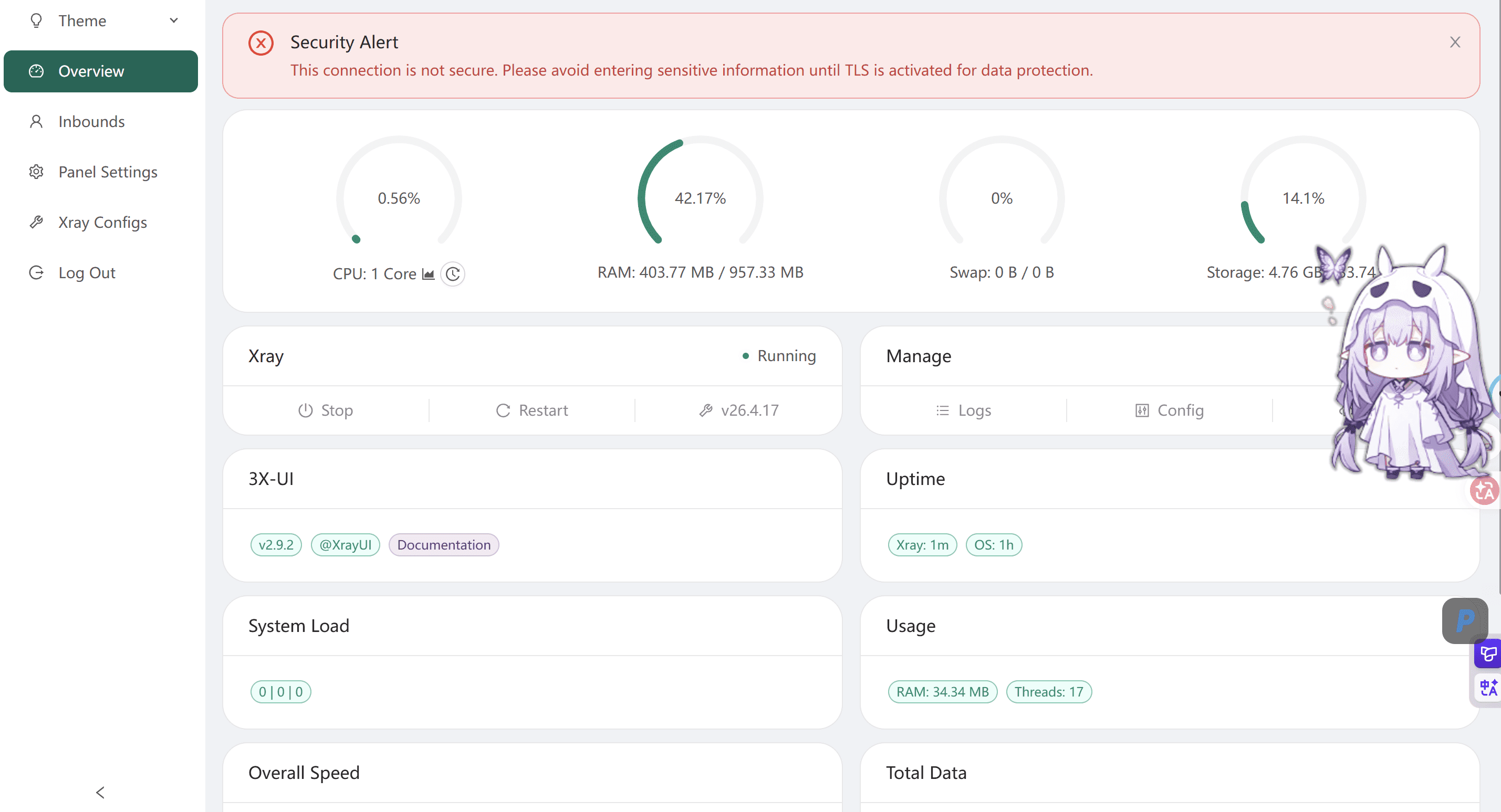Open the Xray version v26.4.17 switcher
The image size is (1501, 812).
click(x=738, y=410)
